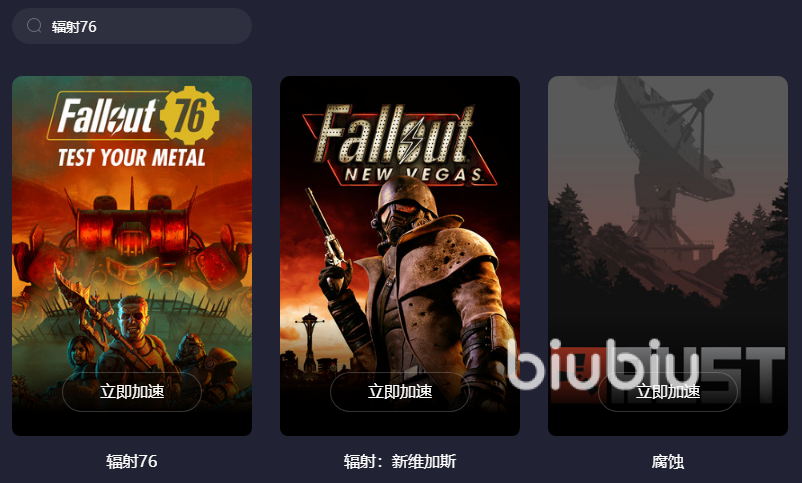The height and width of the screenshot is (483, 802).
Task: Click 立即加速 on the Fallout 76 card
Action: pos(132,392)
